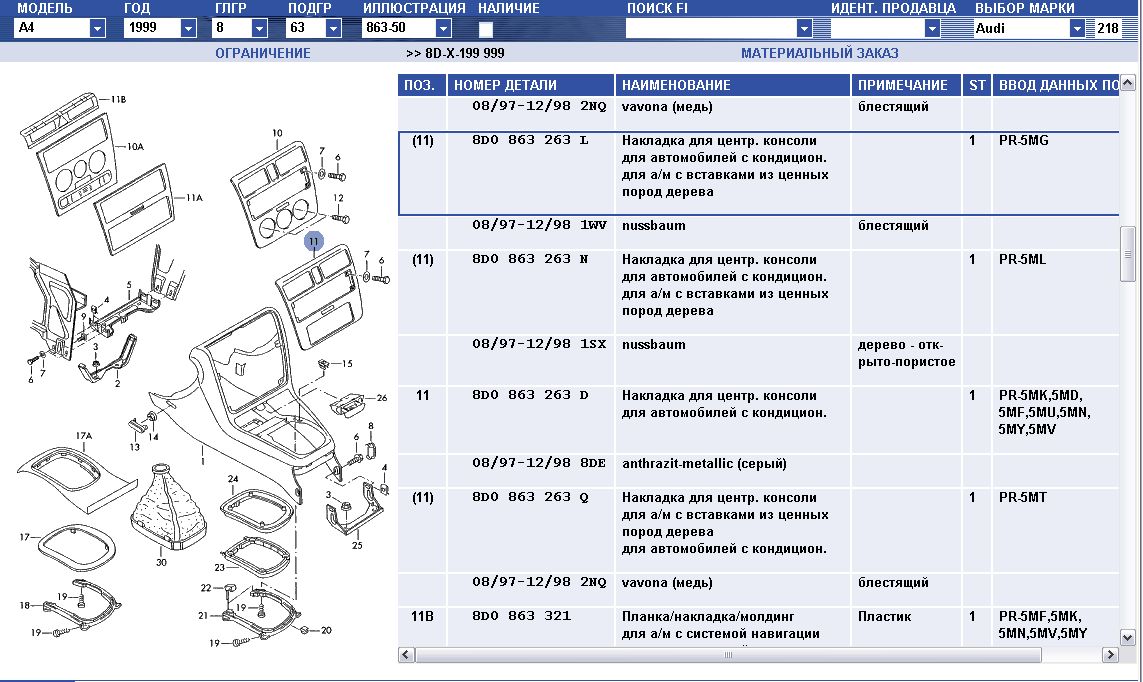Click the 218 counter field next to Audi

pos(1108,28)
